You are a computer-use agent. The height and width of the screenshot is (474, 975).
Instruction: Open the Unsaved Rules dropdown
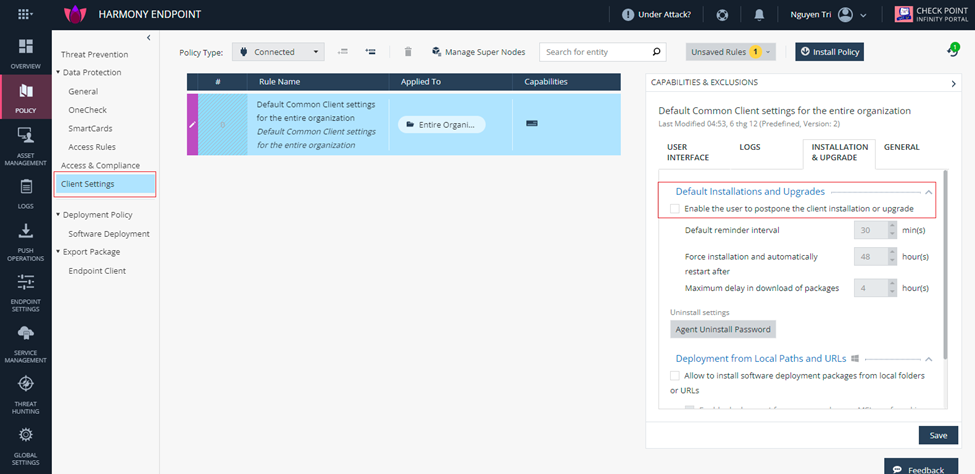point(732,52)
